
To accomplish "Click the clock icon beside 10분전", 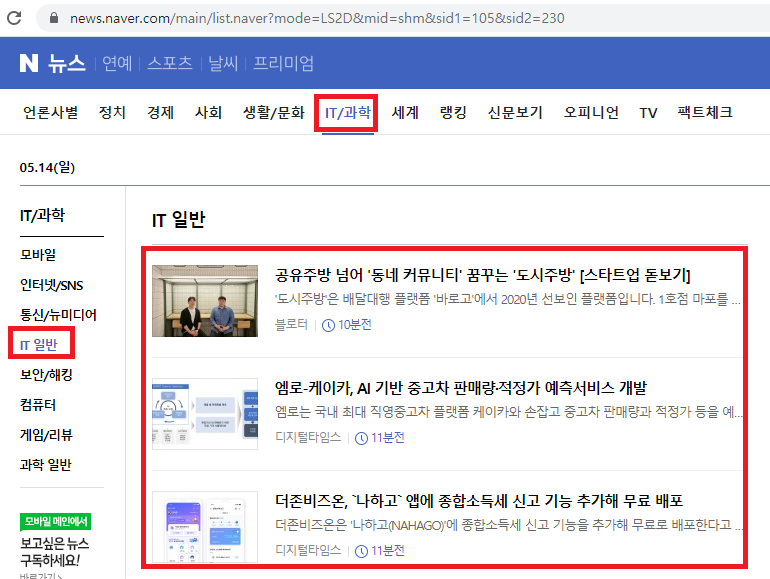I will (328, 325).
